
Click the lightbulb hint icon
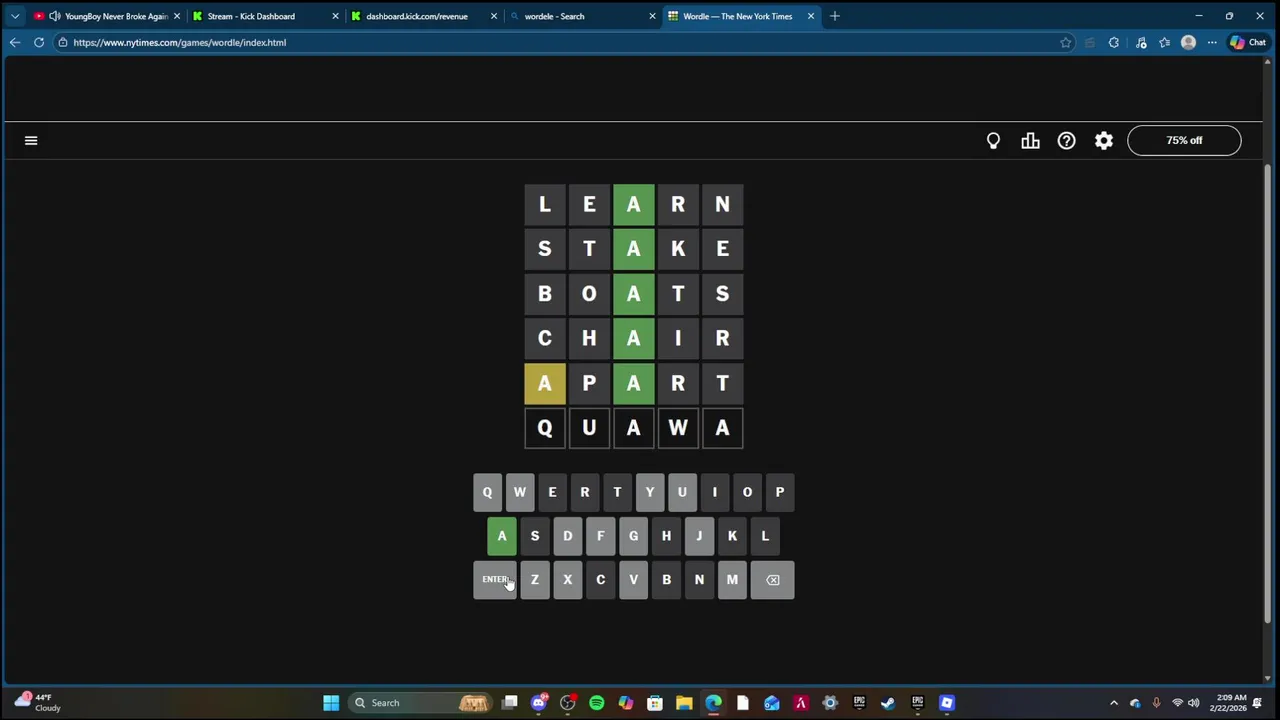(993, 141)
